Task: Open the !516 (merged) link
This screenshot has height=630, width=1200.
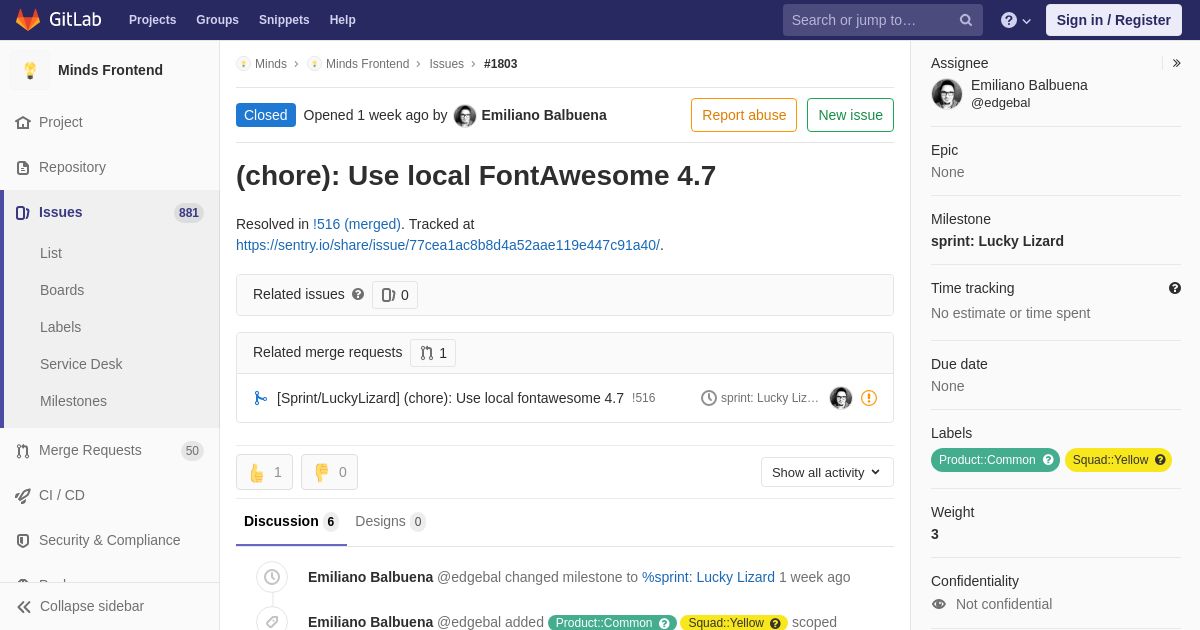Action: (x=357, y=224)
